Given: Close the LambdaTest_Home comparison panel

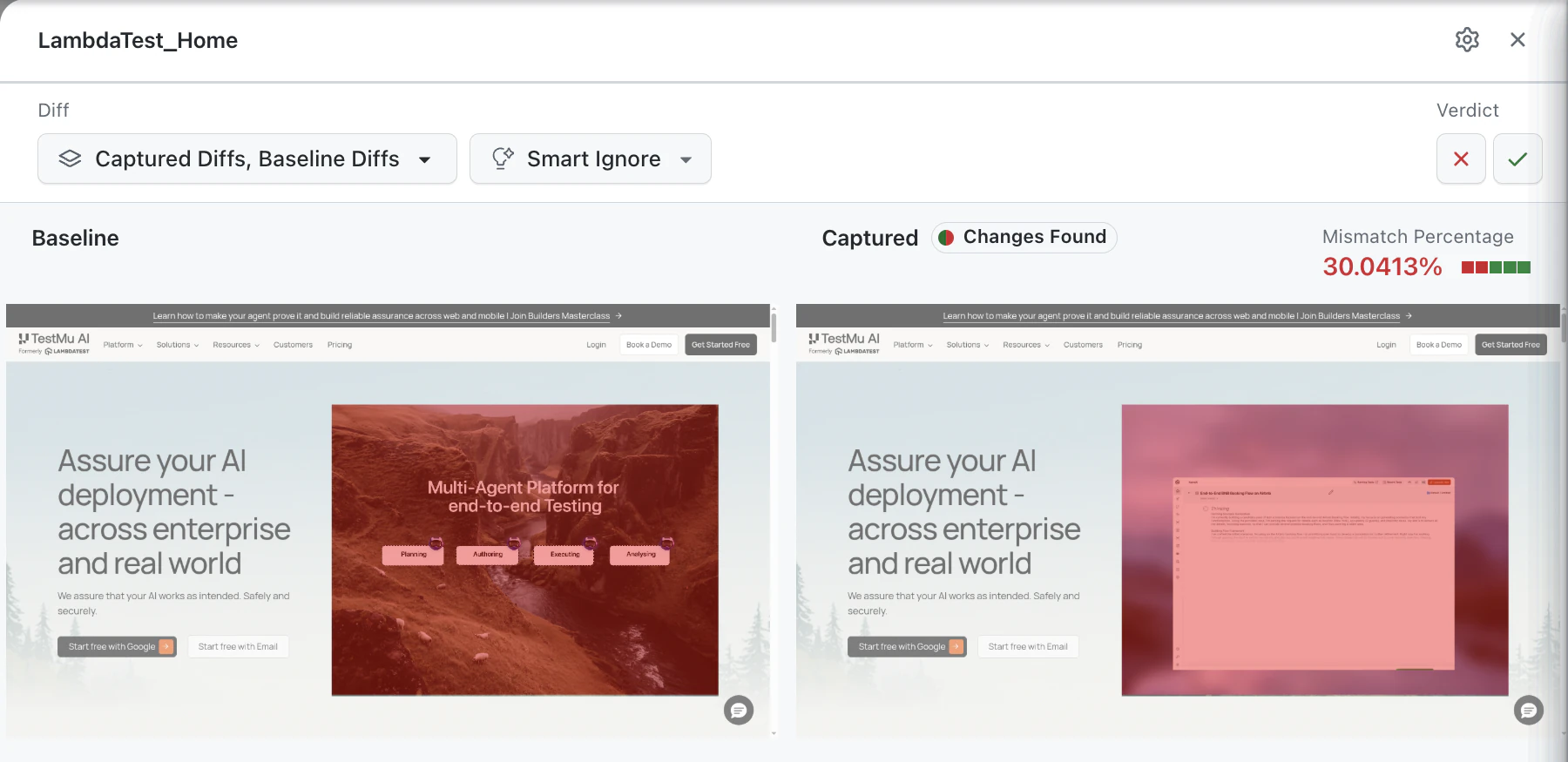Looking at the screenshot, I should point(1517,39).
